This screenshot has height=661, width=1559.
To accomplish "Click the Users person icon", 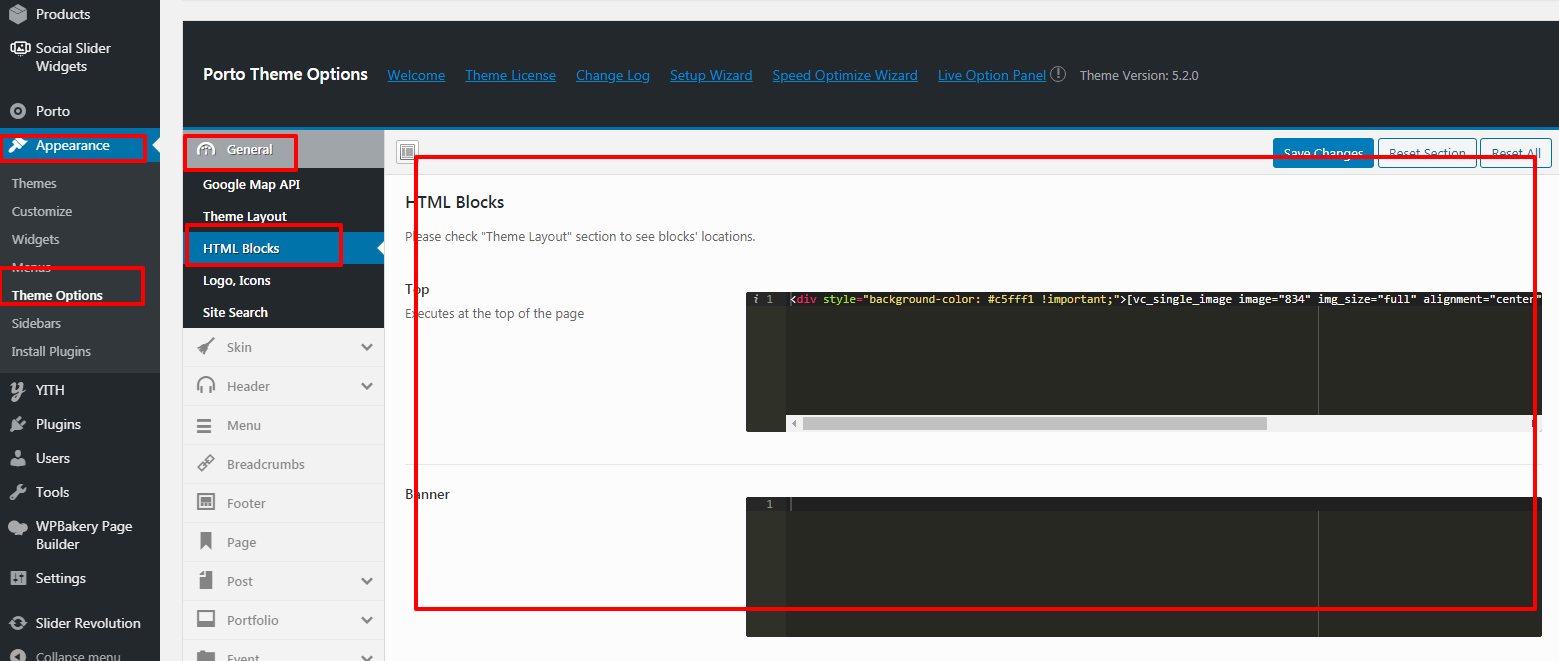I will [x=18, y=458].
